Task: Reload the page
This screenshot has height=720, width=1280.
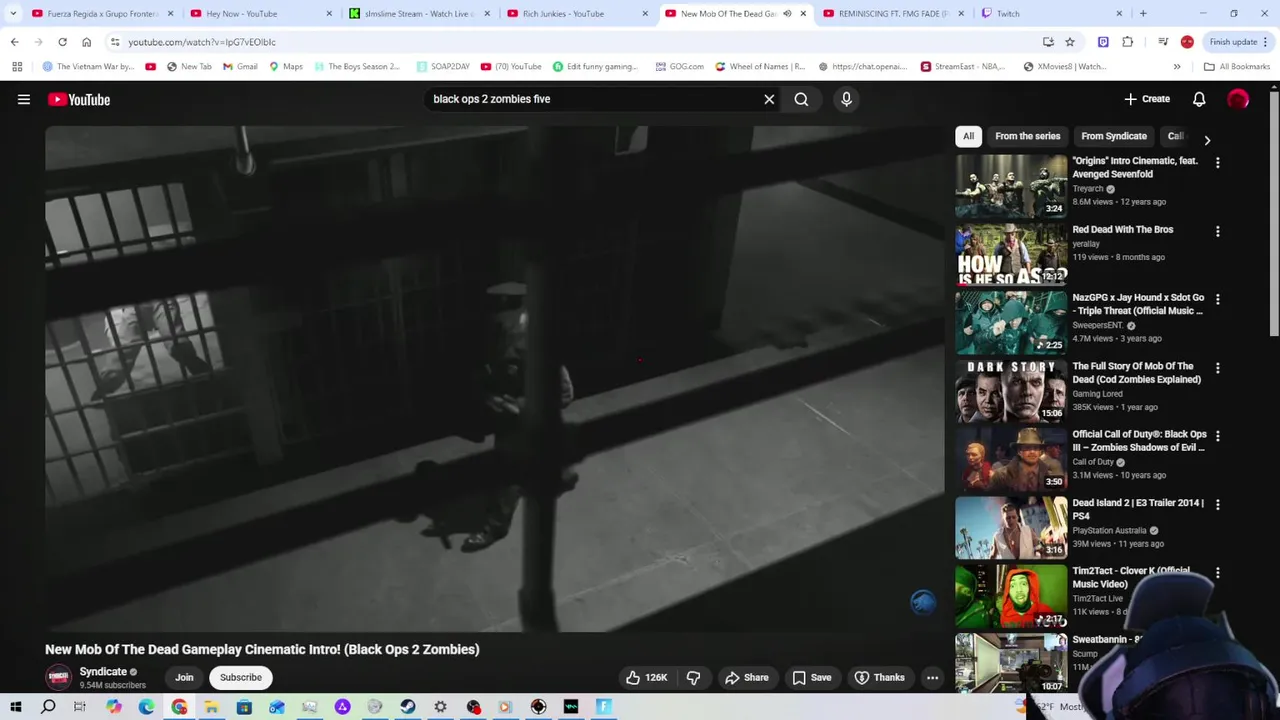Action: pos(62,42)
